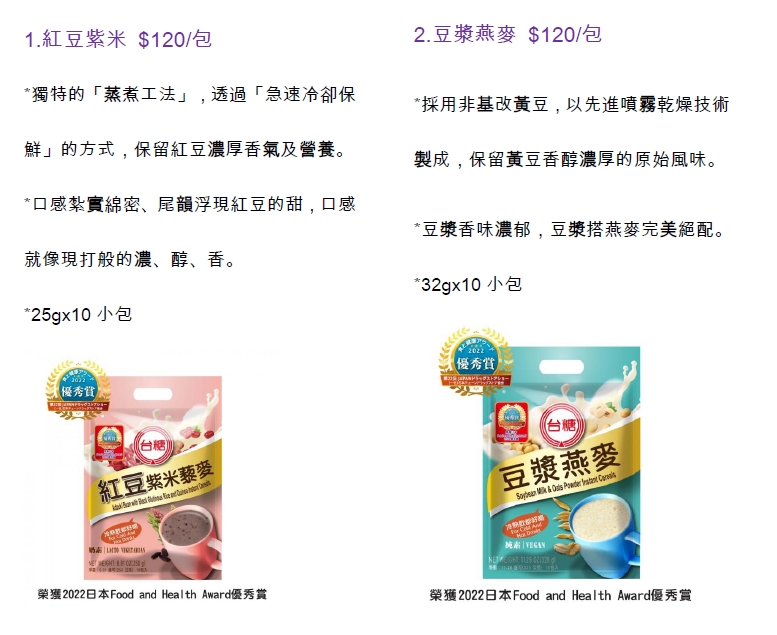Click the heading 1.紅豆紫米 $120/包
This screenshot has width=777, height=635.
[118, 39]
